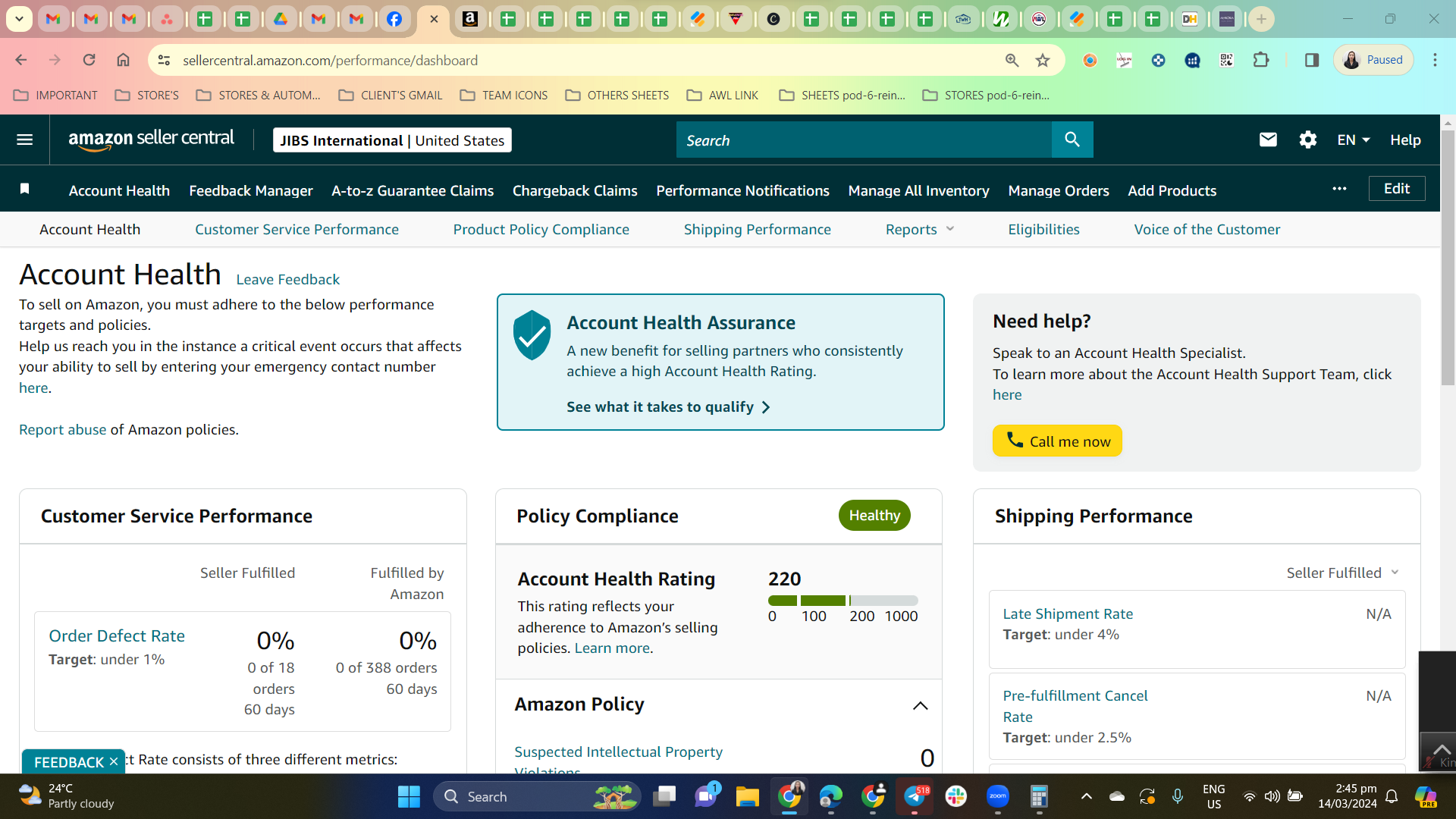Screen dimensions: 1456x819
Task: Click the Account Health Rating progress bar
Action: coord(843,601)
